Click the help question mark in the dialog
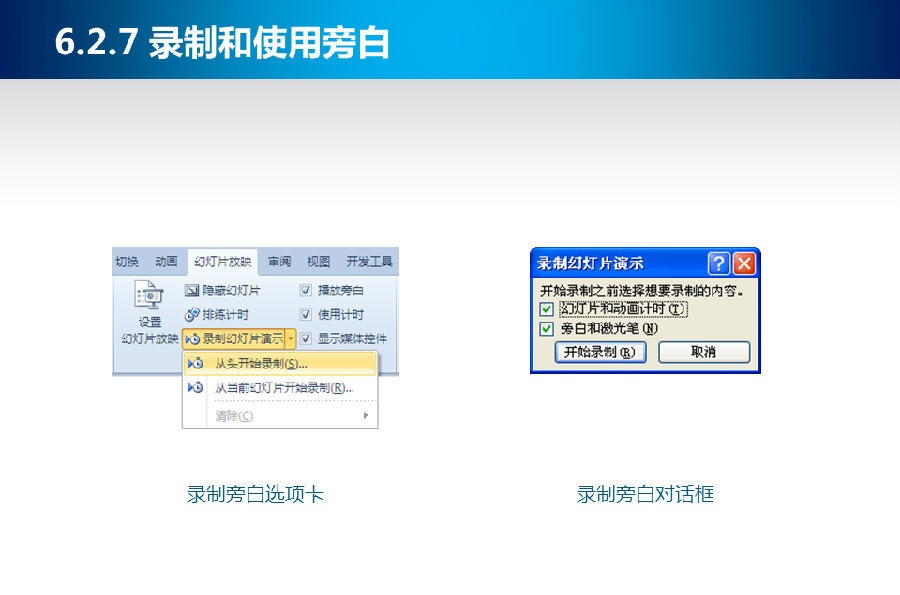 [719, 263]
